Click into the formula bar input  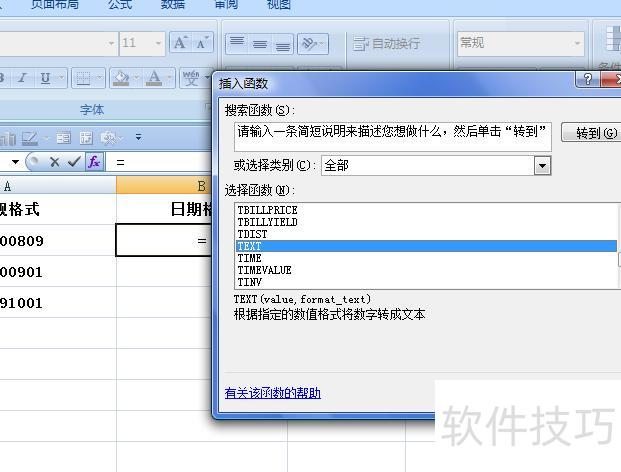coord(159,162)
